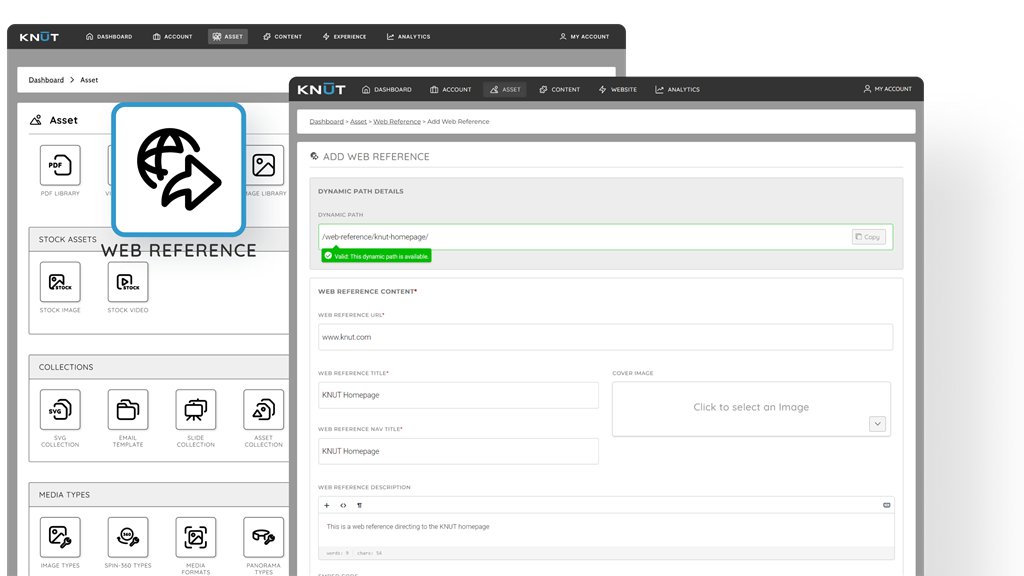This screenshot has height=576, width=1024.
Task: Open the Website menu in navigation bar
Action: coord(617,90)
